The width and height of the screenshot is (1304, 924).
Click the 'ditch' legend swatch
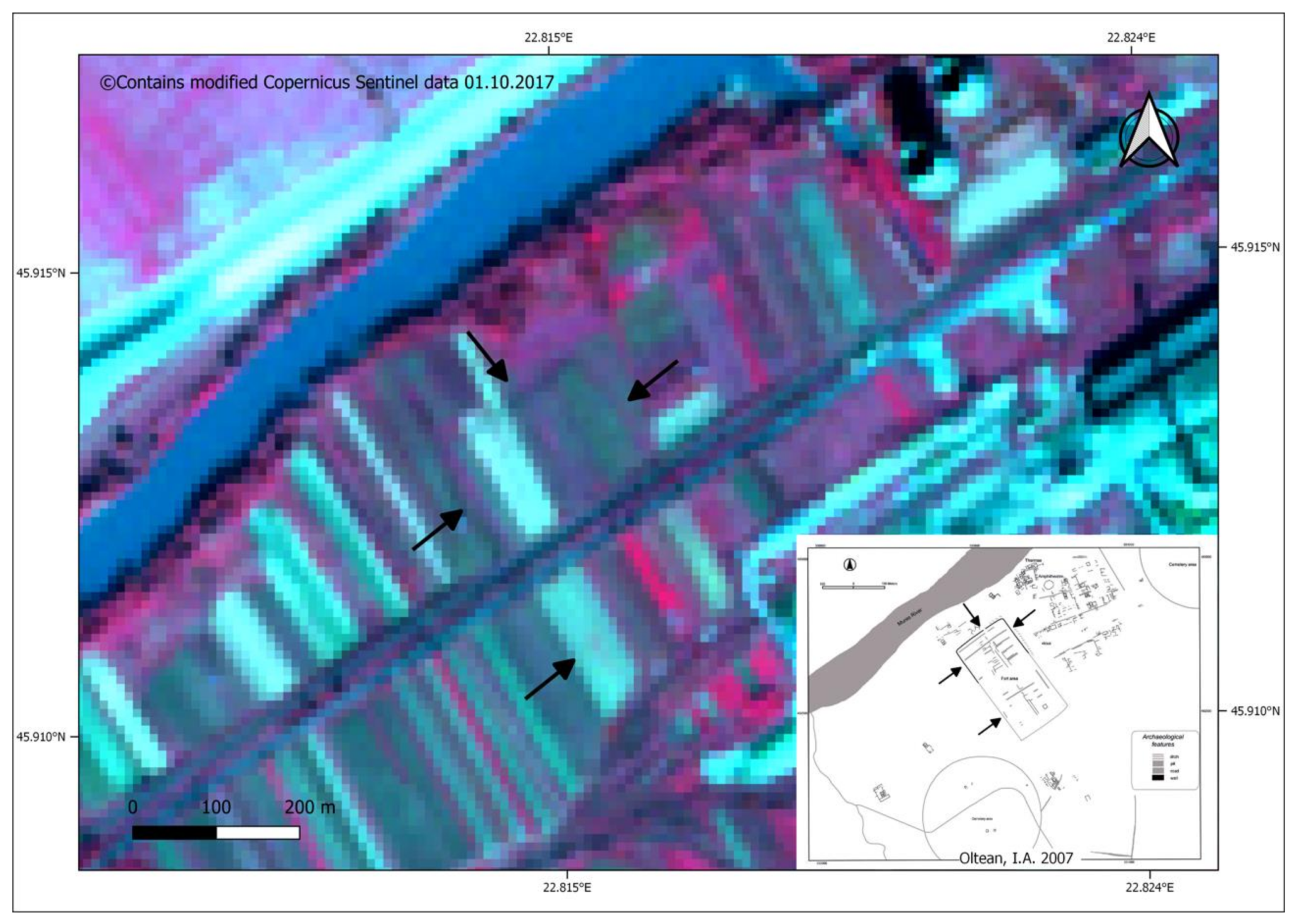(1159, 757)
